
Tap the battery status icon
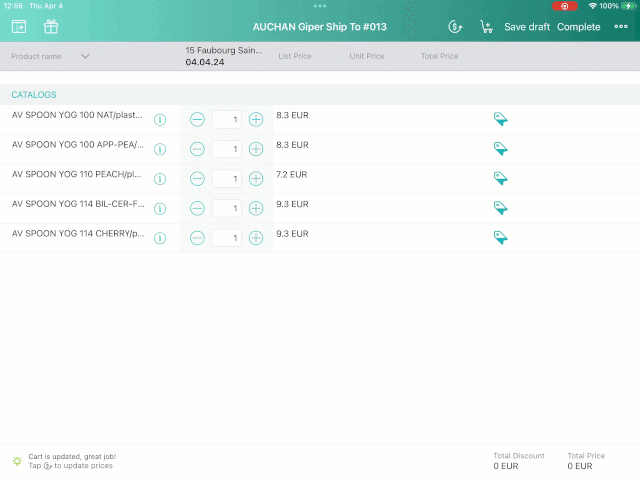pyautogui.click(x=628, y=6)
